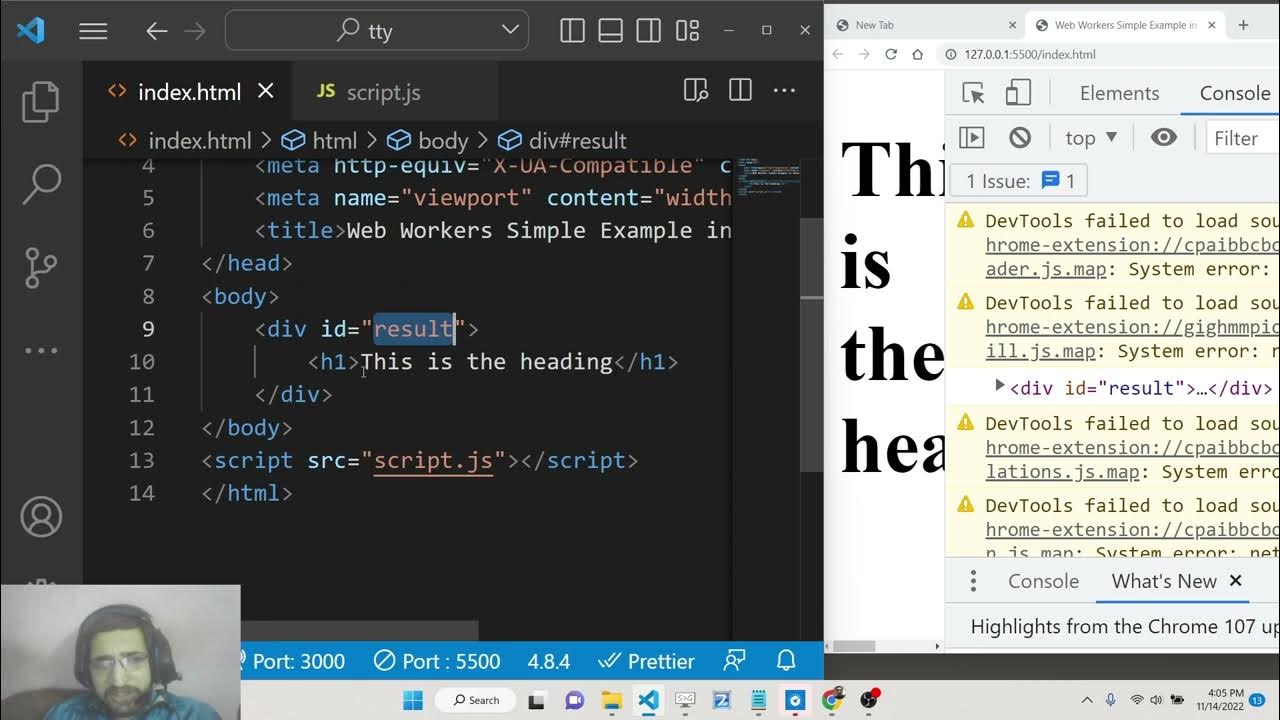This screenshot has width=1280, height=720.
Task: Open the Explorer view in activity bar
Action: 41,101
